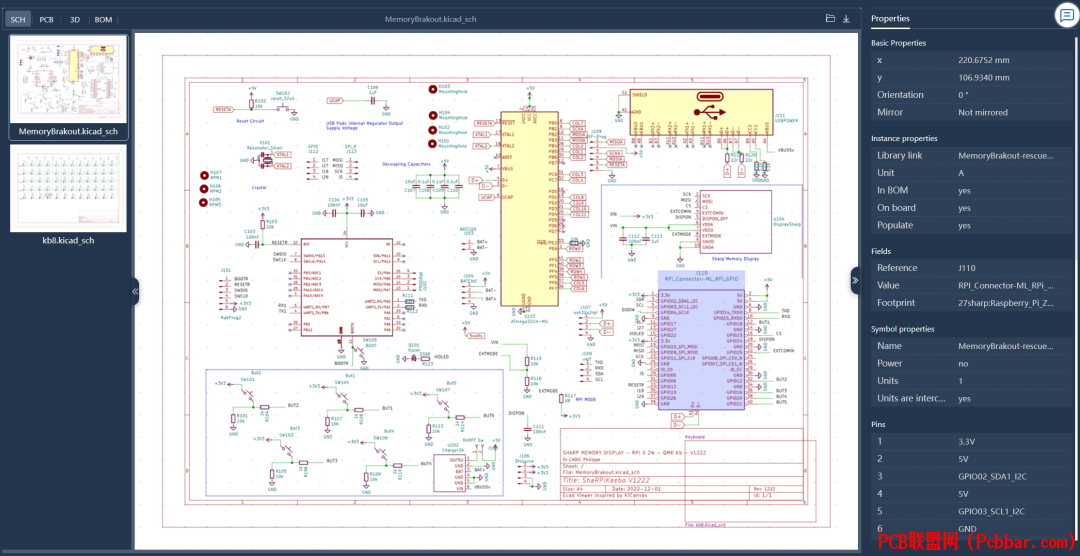This screenshot has height=556, width=1080.
Task: Click the Orientation 0° row
Action: (x=971, y=94)
